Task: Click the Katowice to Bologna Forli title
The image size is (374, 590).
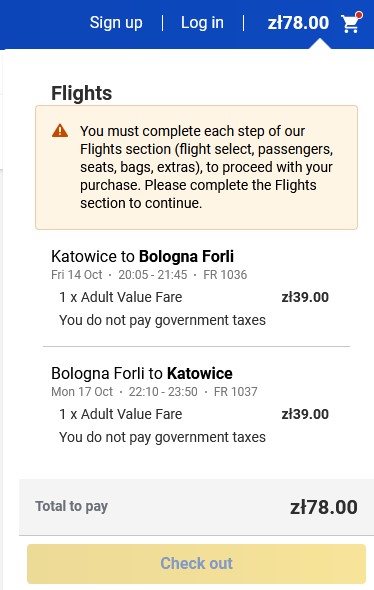Action: point(143,256)
